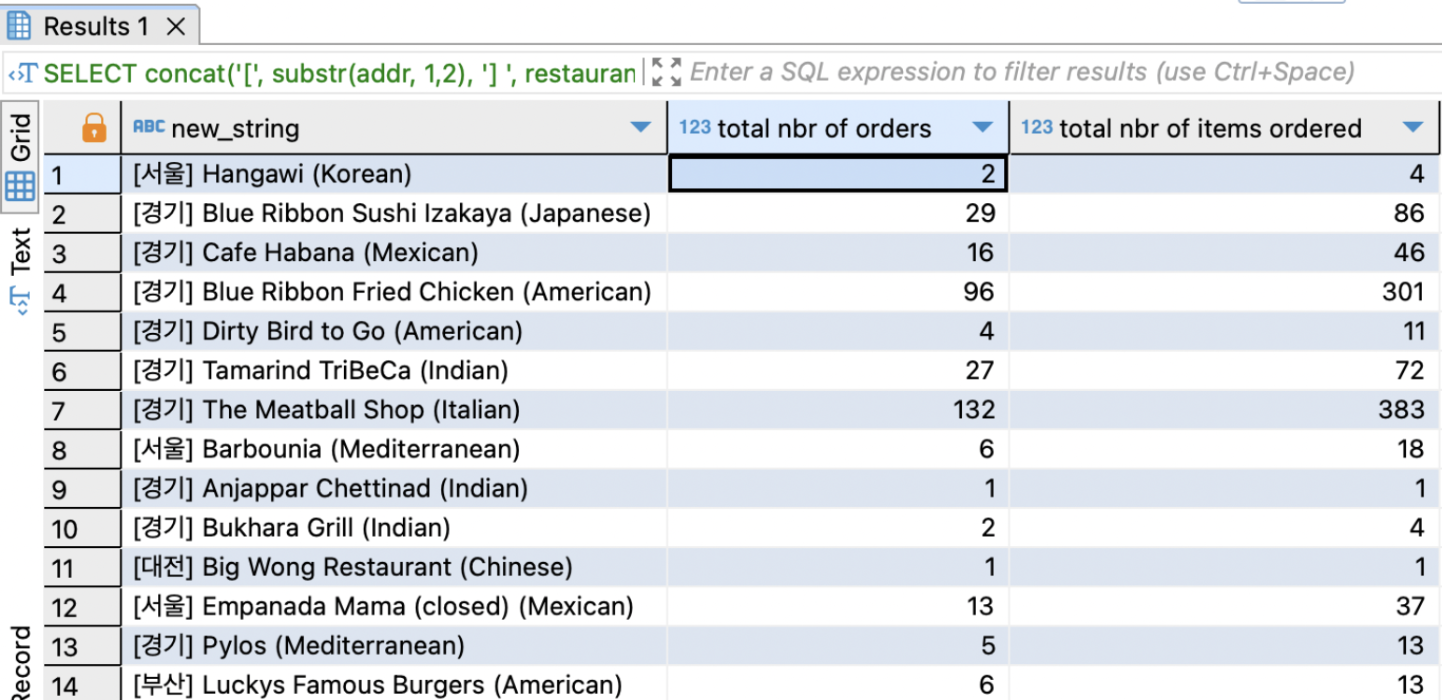This screenshot has height=700, width=1442.
Task: Click the expand filter panel icon
Action: tap(665, 72)
